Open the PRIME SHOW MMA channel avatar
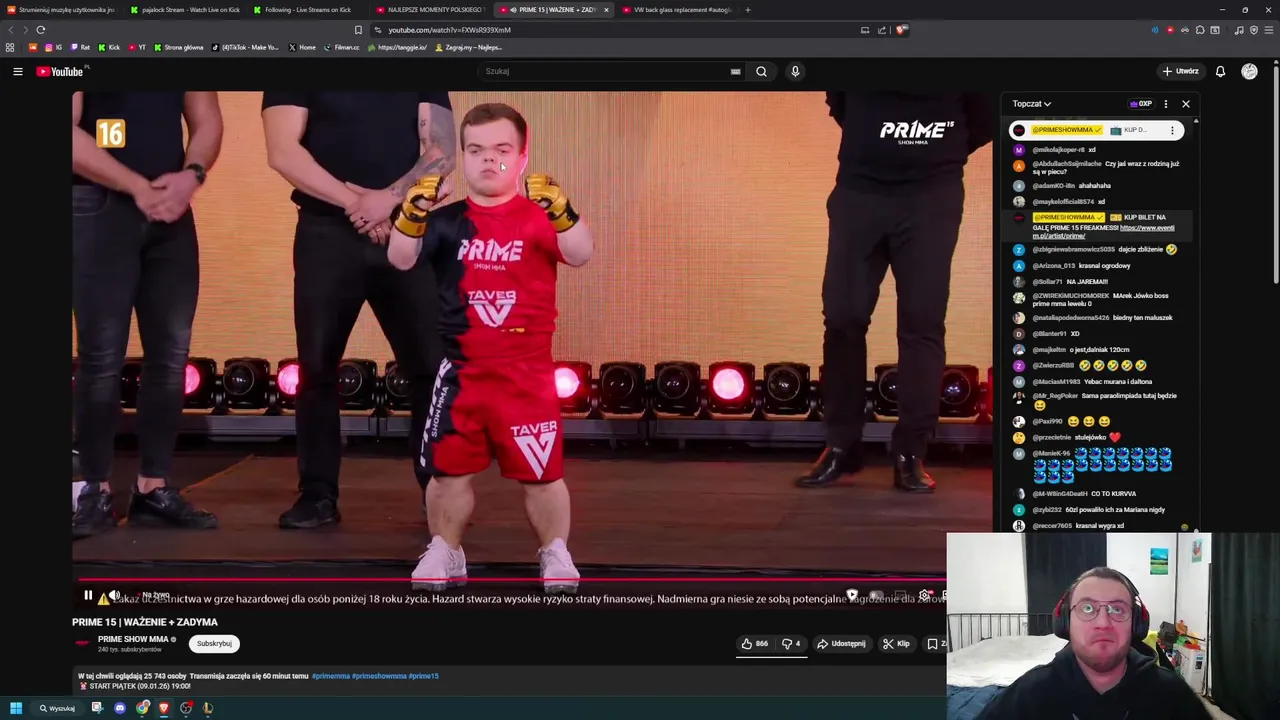The image size is (1280, 720). [x=82, y=643]
